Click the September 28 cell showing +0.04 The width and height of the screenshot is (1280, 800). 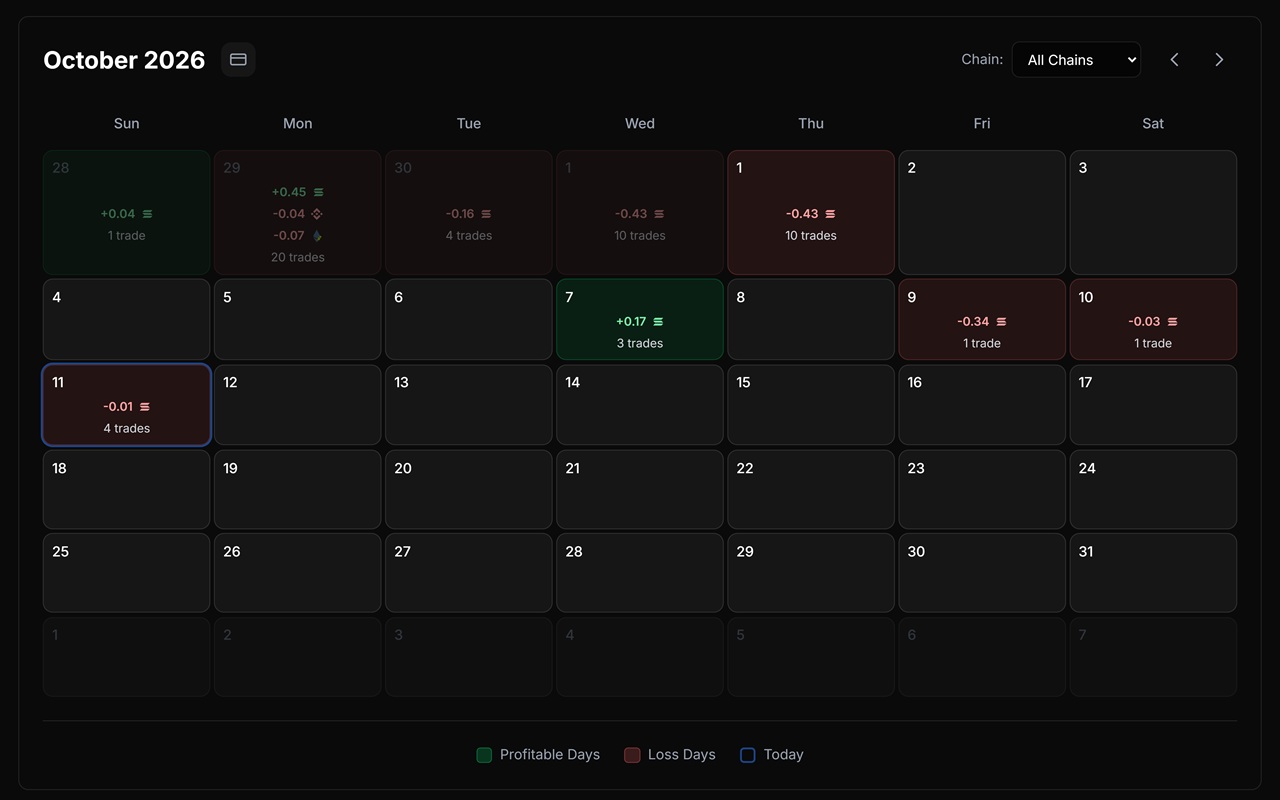click(127, 213)
